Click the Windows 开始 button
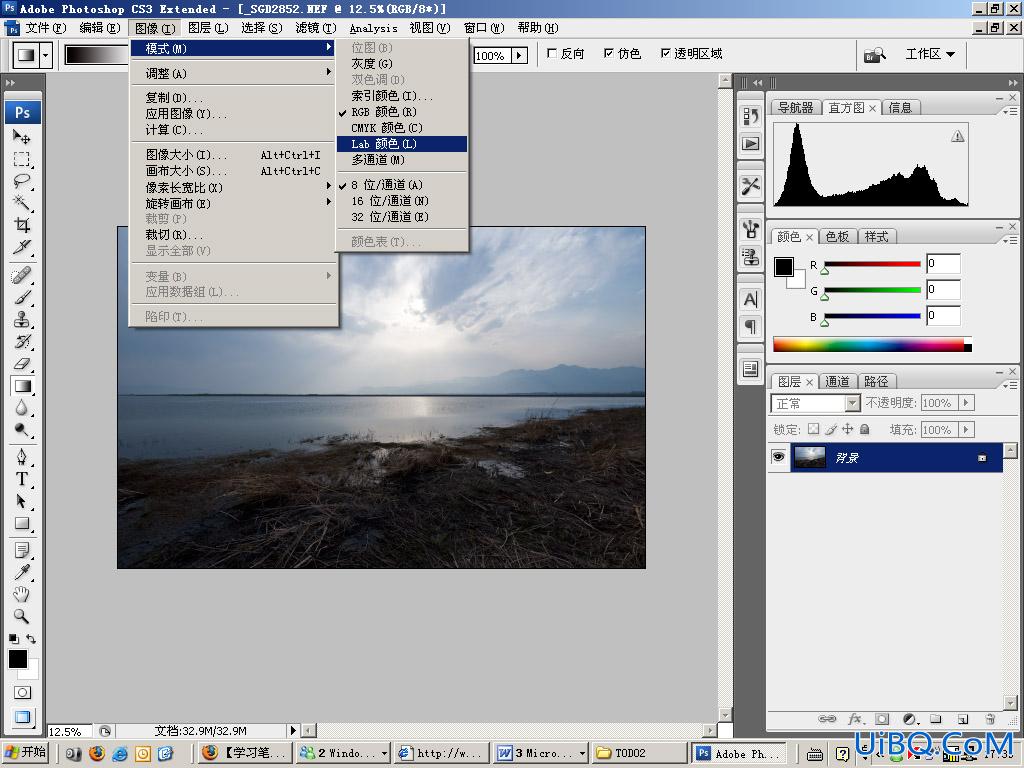Image resolution: width=1024 pixels, height=768 pixels. (x=26, y=752)
